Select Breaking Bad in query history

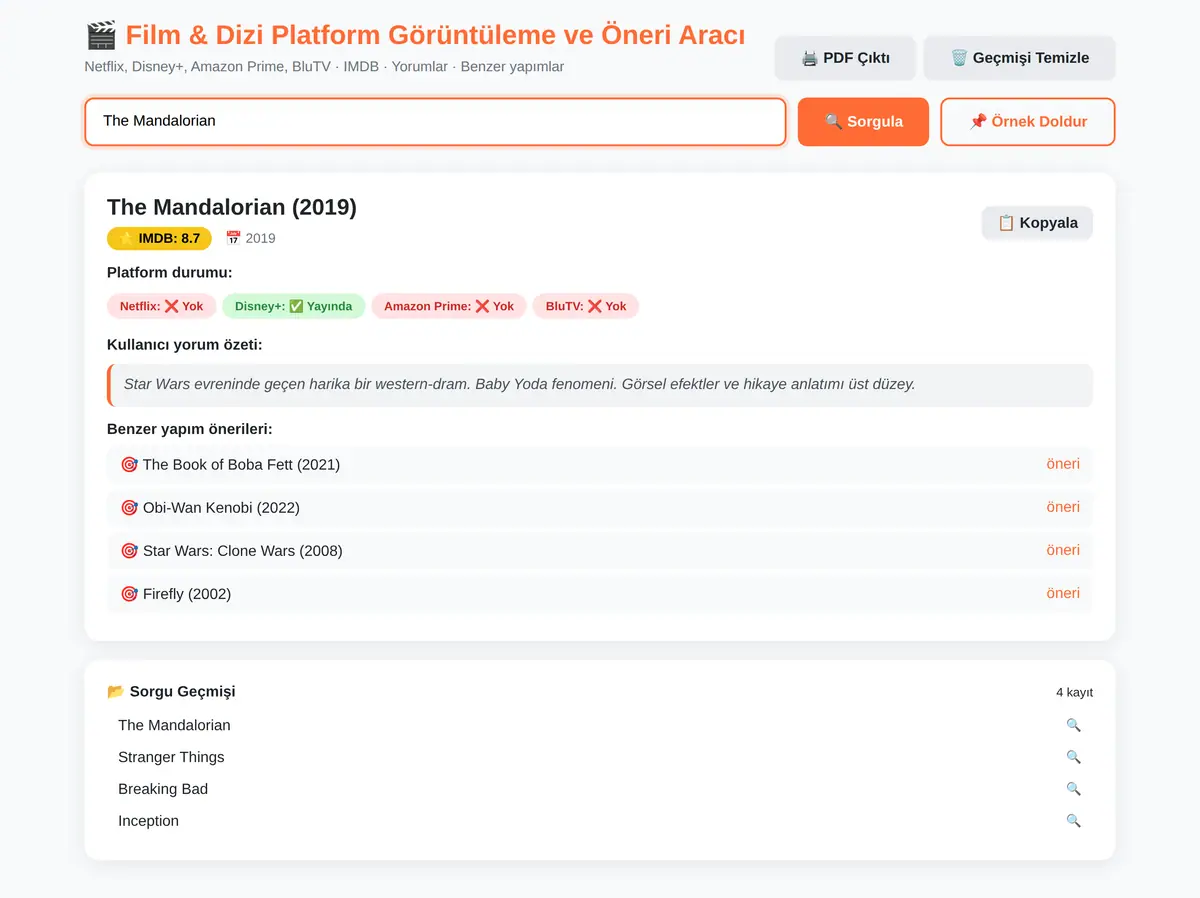(163, 789)
